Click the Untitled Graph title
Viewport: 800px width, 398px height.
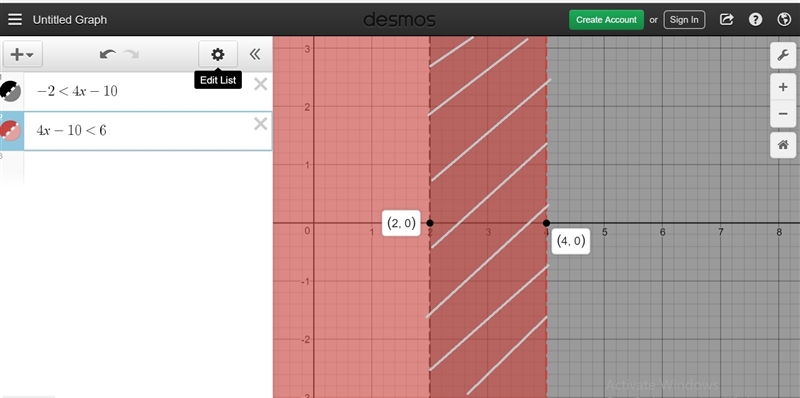70,20
